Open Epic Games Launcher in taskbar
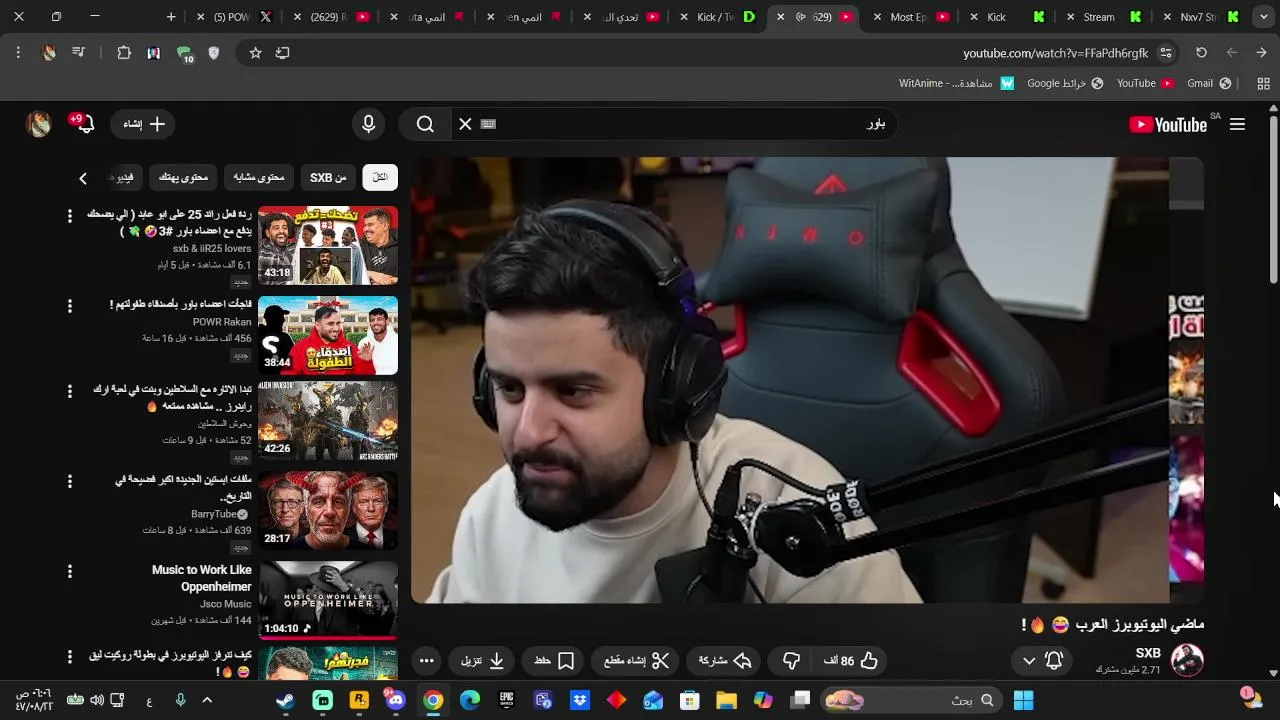 tap(507, 700)
